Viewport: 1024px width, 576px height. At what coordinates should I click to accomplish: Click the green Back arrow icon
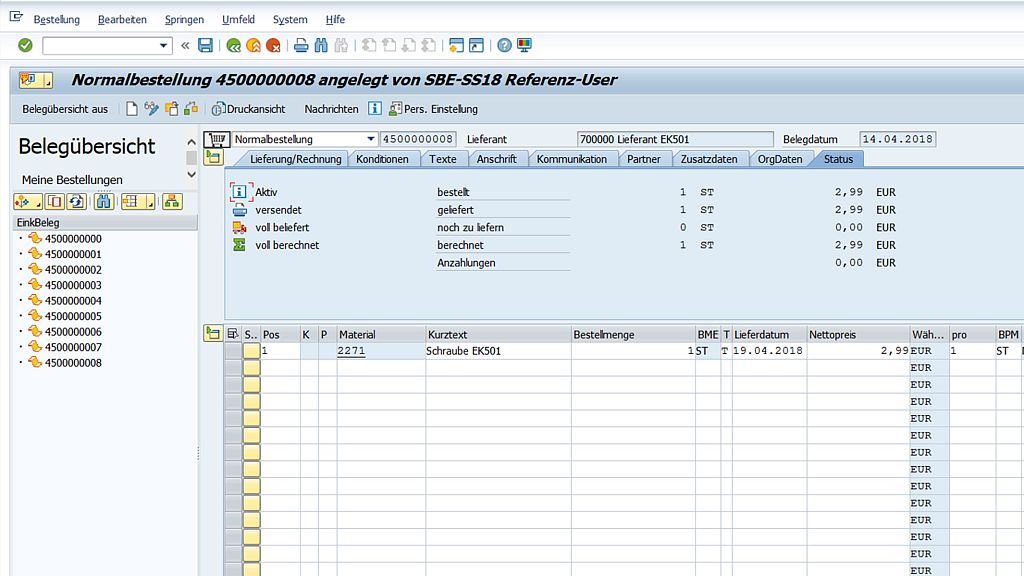pos(233,45)
